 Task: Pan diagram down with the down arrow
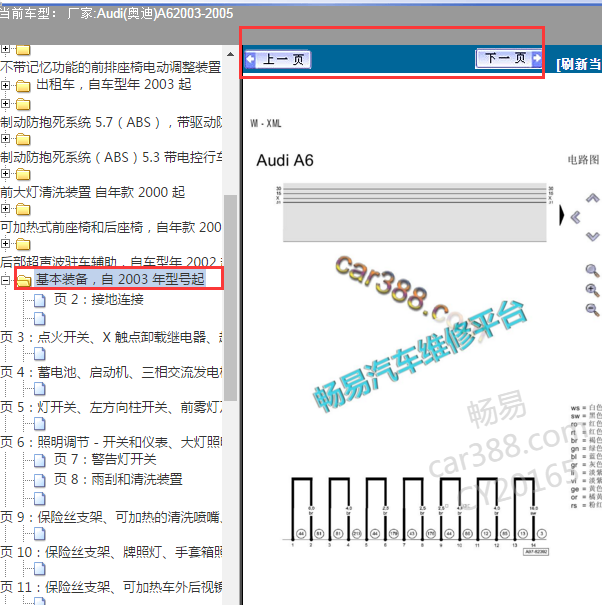(x=592, y=236)
